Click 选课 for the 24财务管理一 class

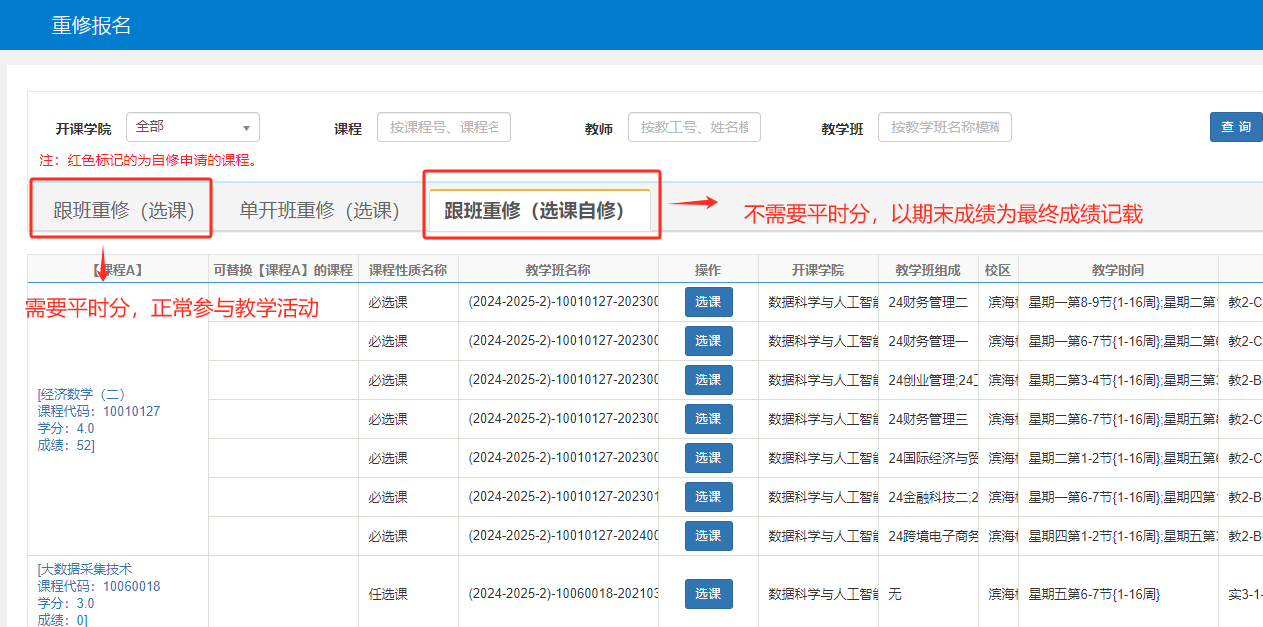click(708, 341)
